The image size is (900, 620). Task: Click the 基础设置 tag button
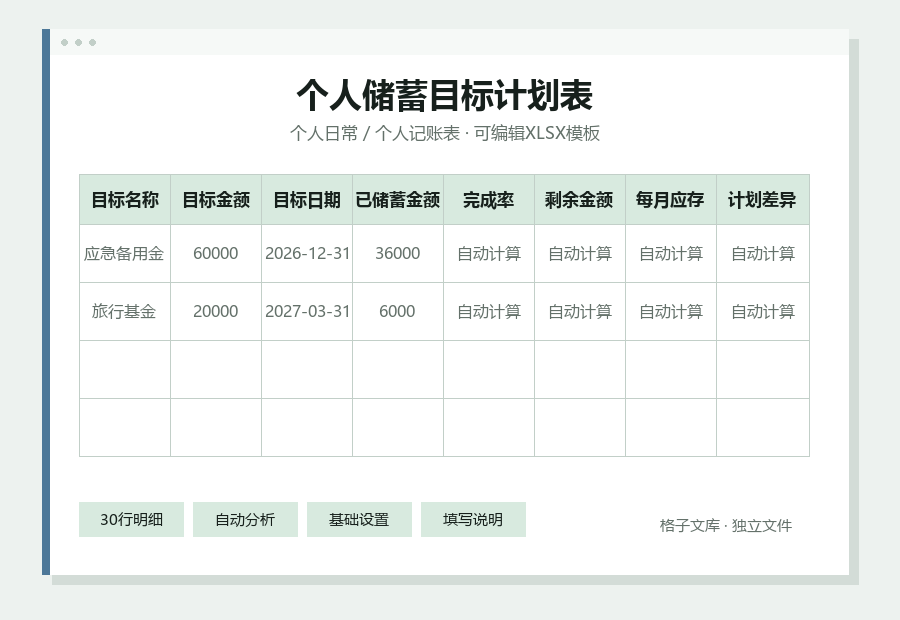359,520
